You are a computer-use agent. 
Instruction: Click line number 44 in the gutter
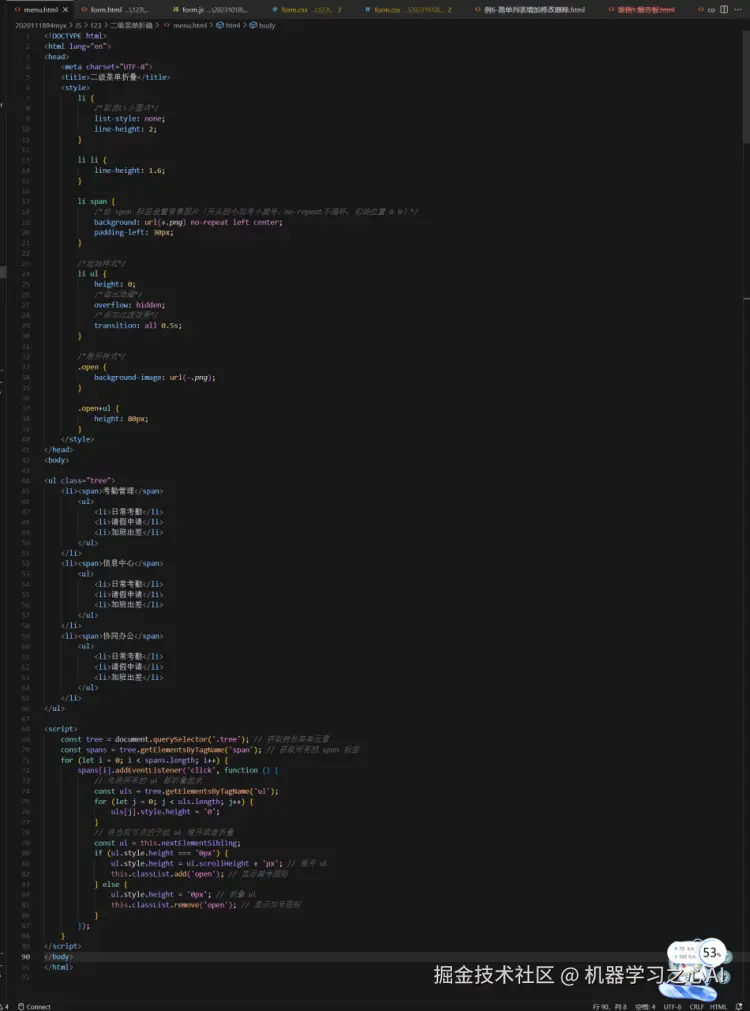26,480
